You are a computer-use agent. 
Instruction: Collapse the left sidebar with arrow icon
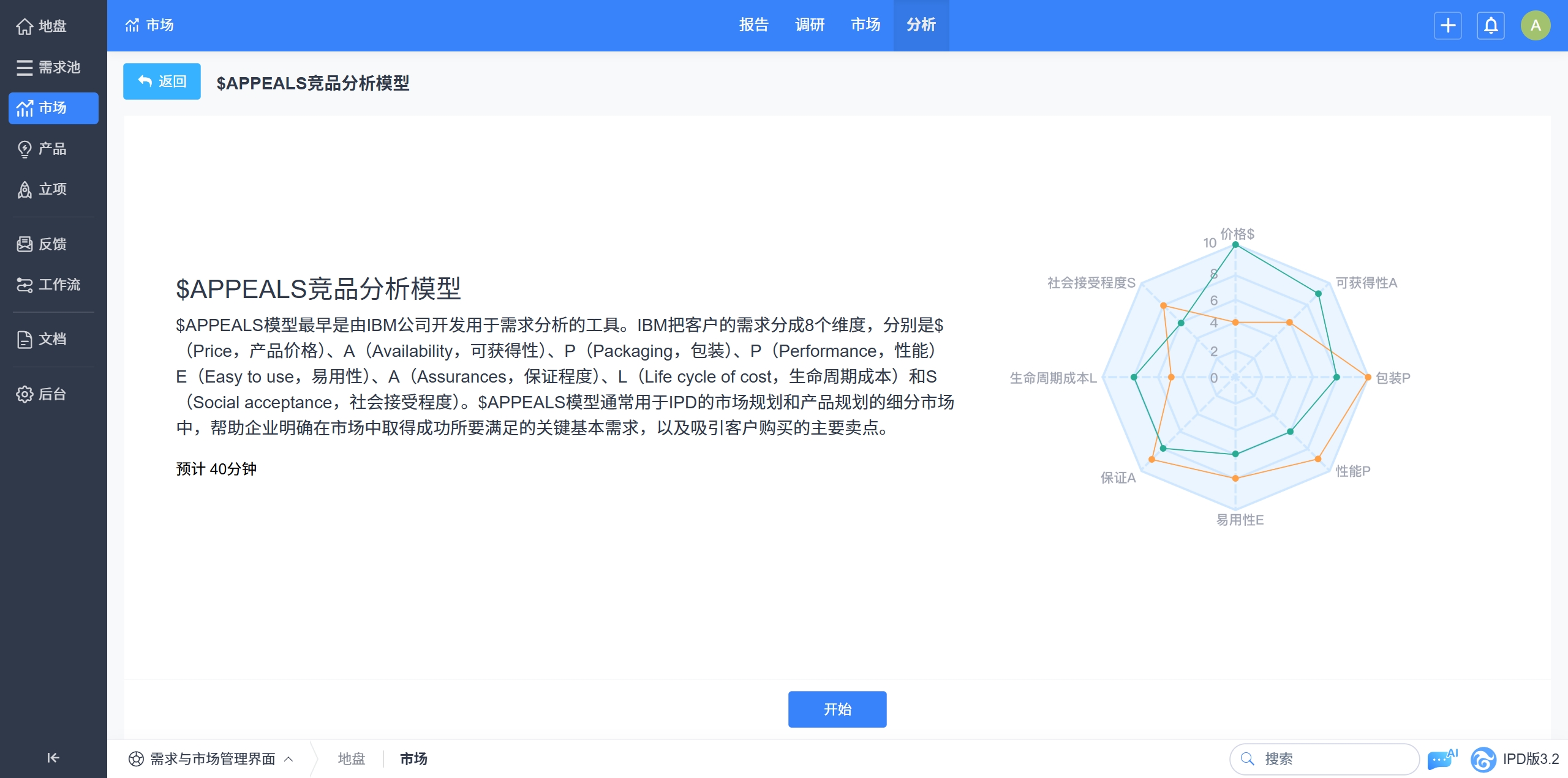click(x=53, y=758)
